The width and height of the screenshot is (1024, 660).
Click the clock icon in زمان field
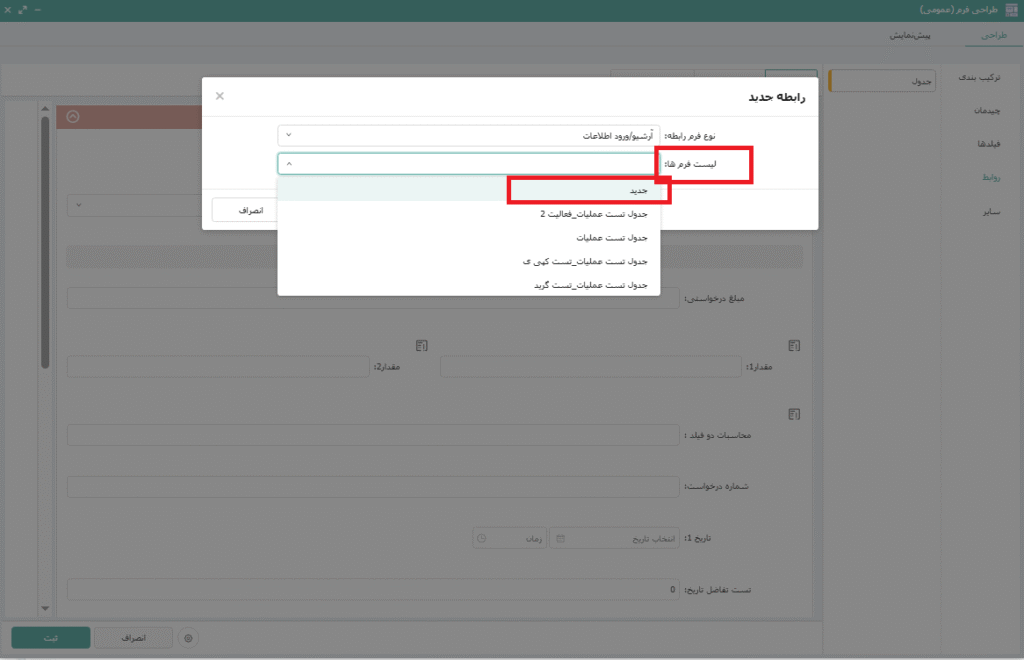point(482,538)
